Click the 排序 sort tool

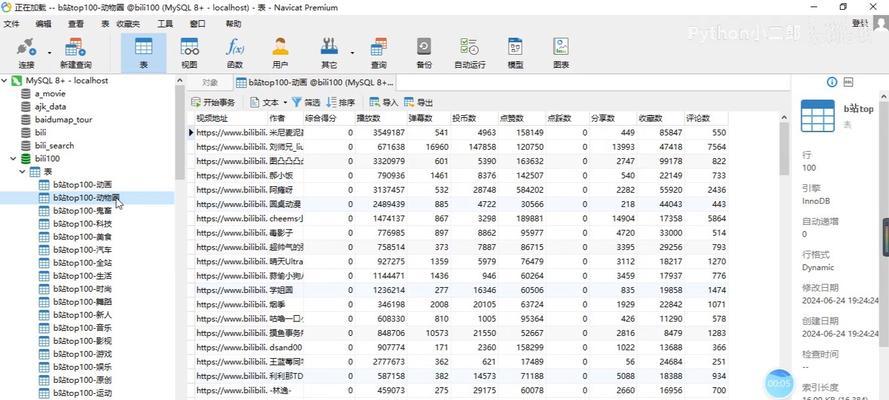coord(340,103)
